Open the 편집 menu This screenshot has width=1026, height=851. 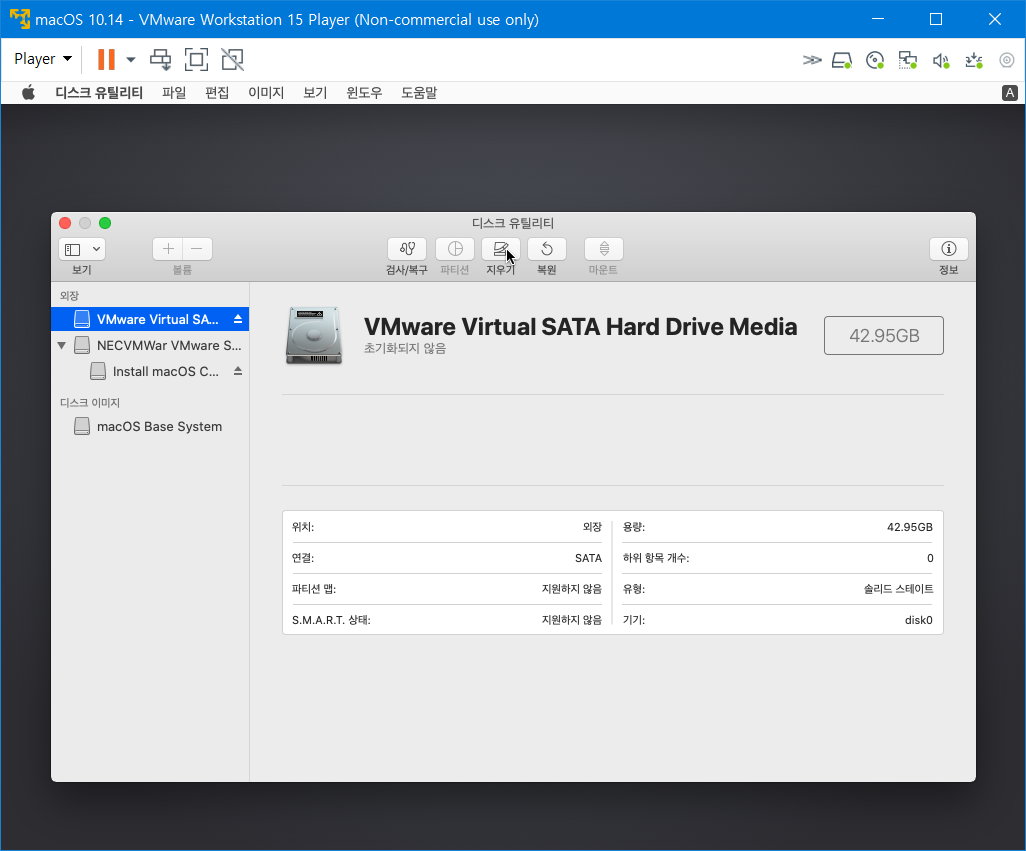[x=217, y=93]
